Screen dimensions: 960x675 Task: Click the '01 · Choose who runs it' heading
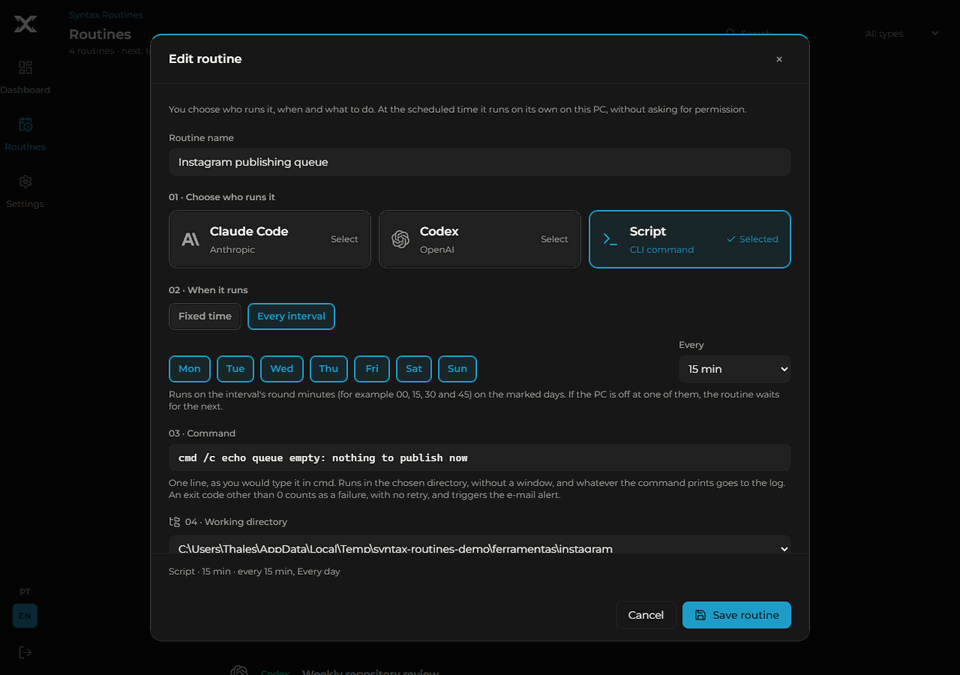tap(222, 197)
